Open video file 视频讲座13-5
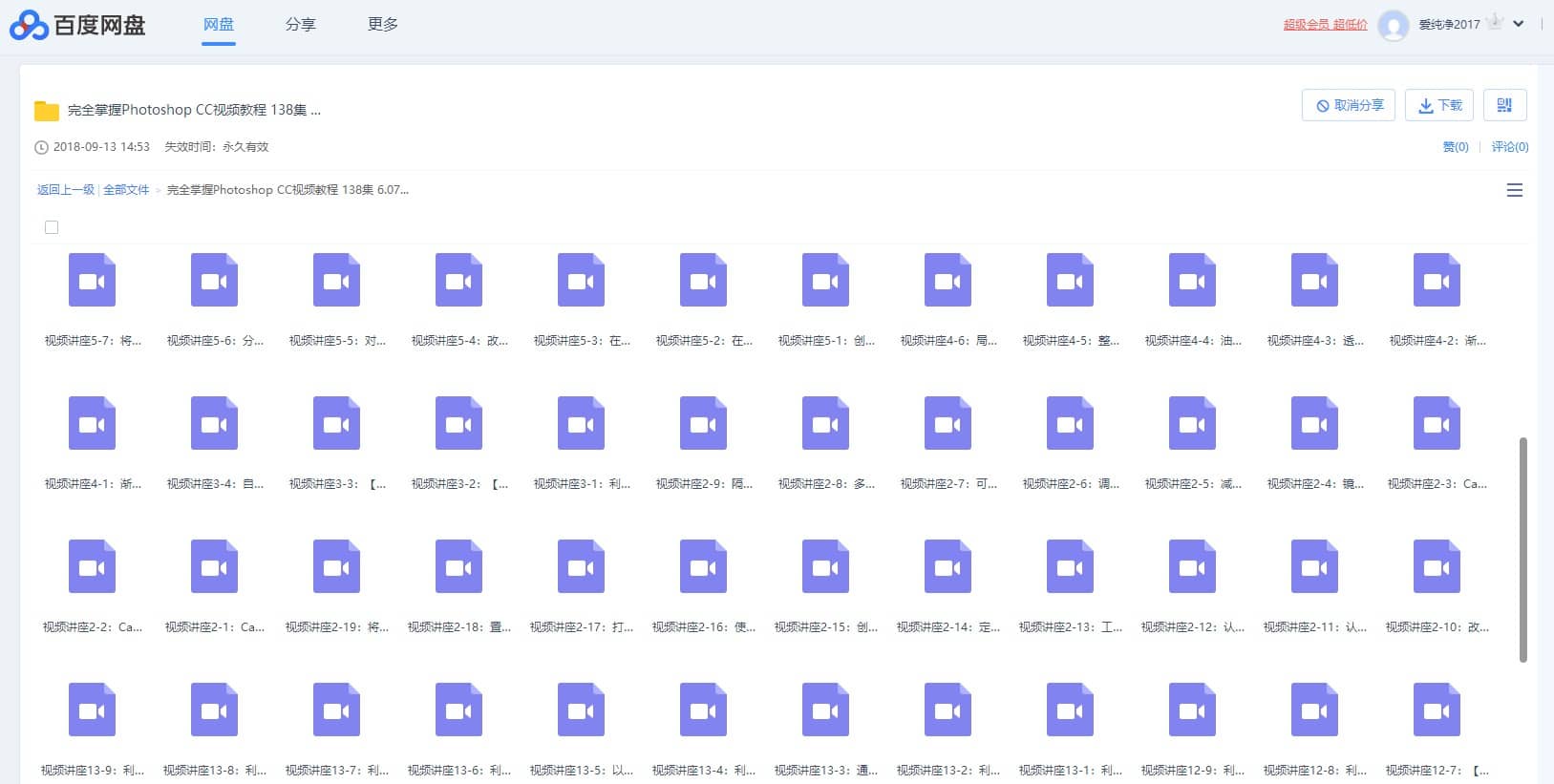Viewport: 1554px width, 784px height. [582, 710]
